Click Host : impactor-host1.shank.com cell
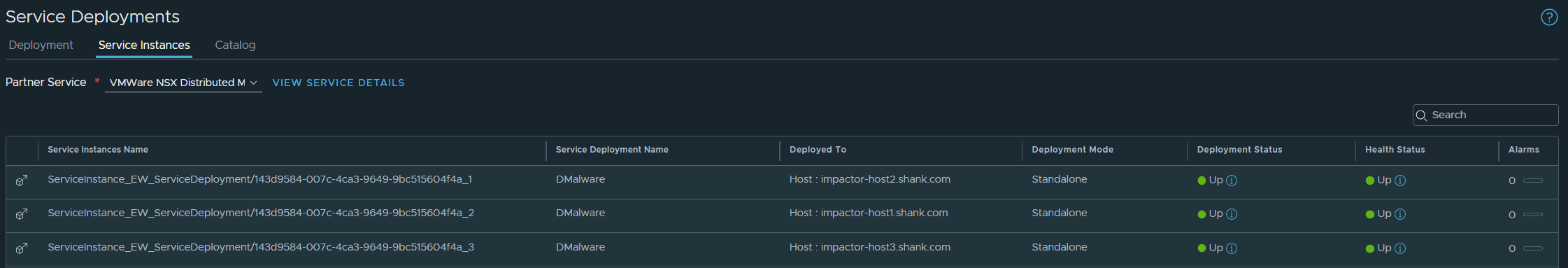 869,213
